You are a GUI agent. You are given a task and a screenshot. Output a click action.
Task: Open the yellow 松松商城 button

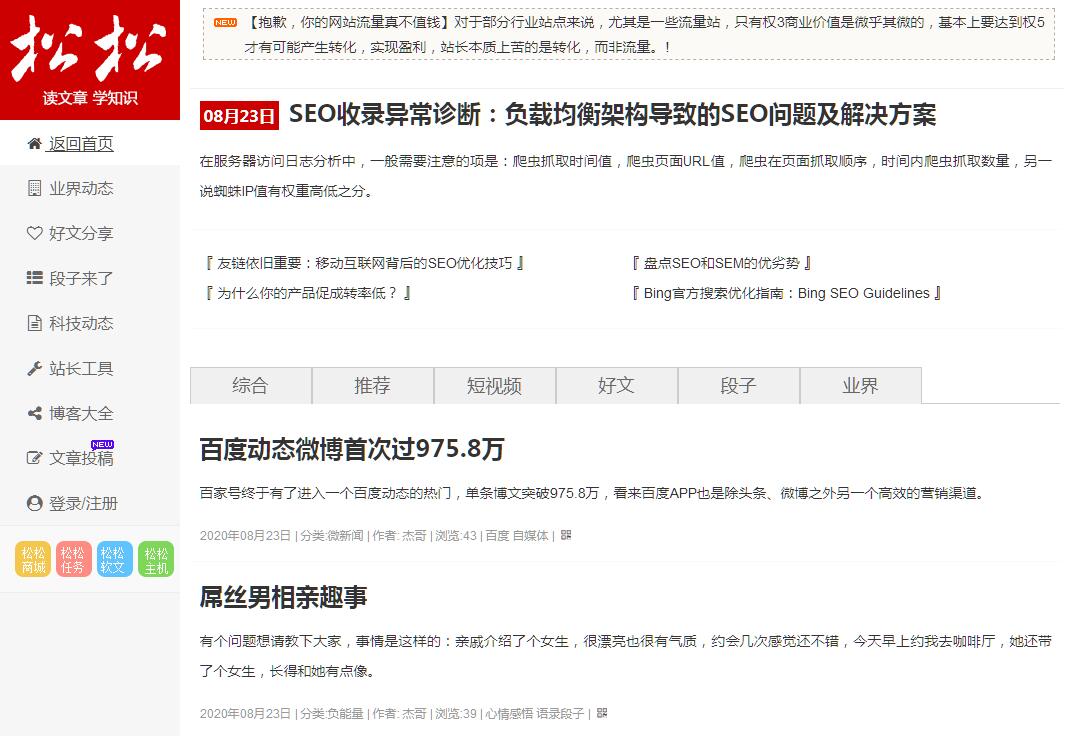pyautogui.click(x=33, y=560)
